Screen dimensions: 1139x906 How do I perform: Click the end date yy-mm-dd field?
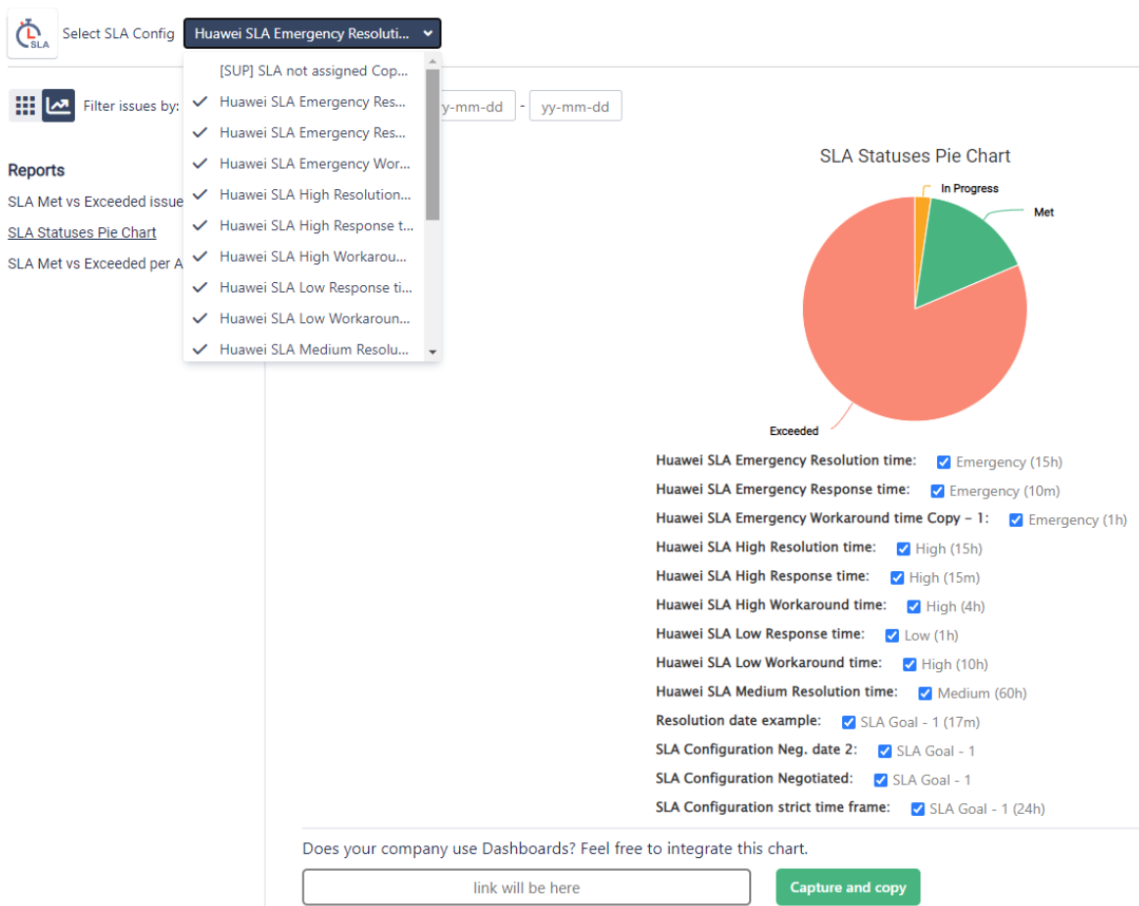point(575,106)
